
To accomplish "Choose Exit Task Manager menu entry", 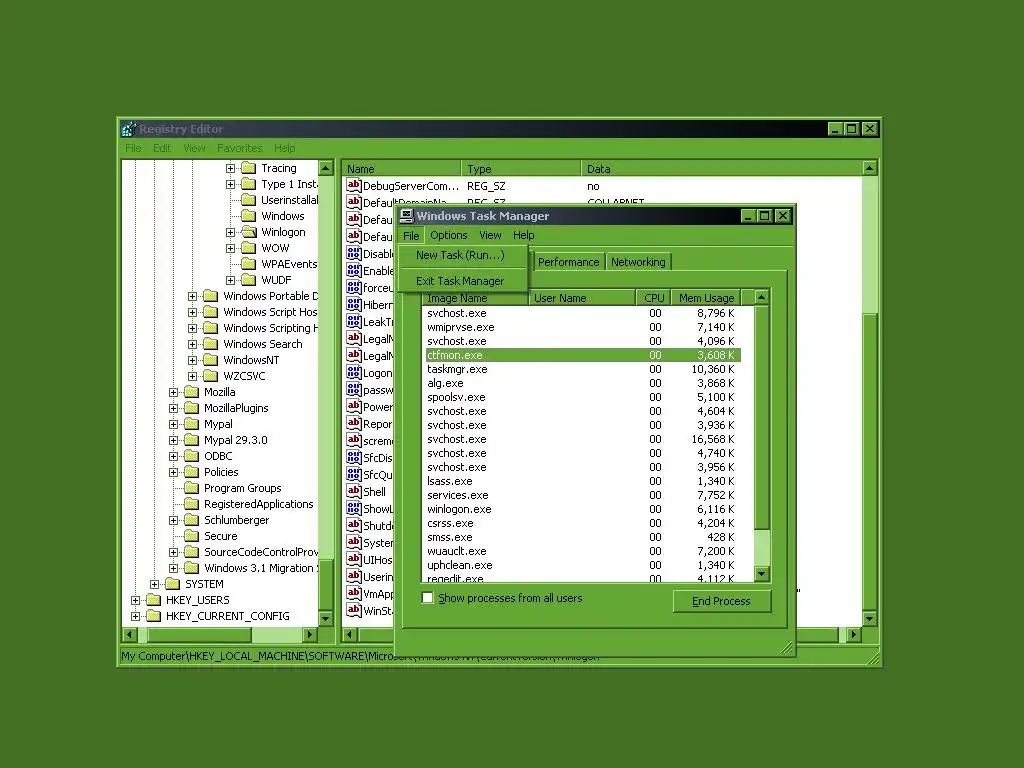I will [460, 281].
